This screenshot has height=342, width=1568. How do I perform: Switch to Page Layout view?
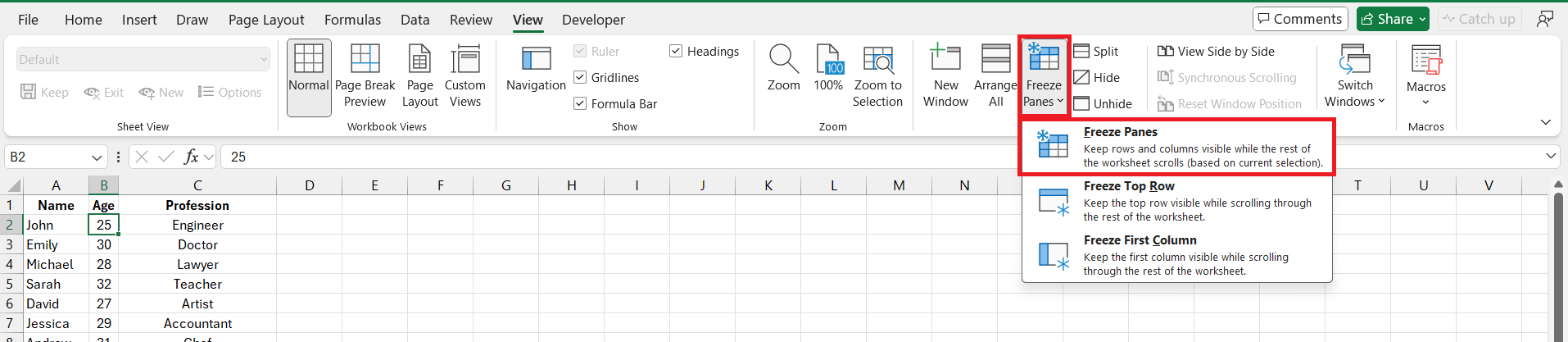(419, 77)
